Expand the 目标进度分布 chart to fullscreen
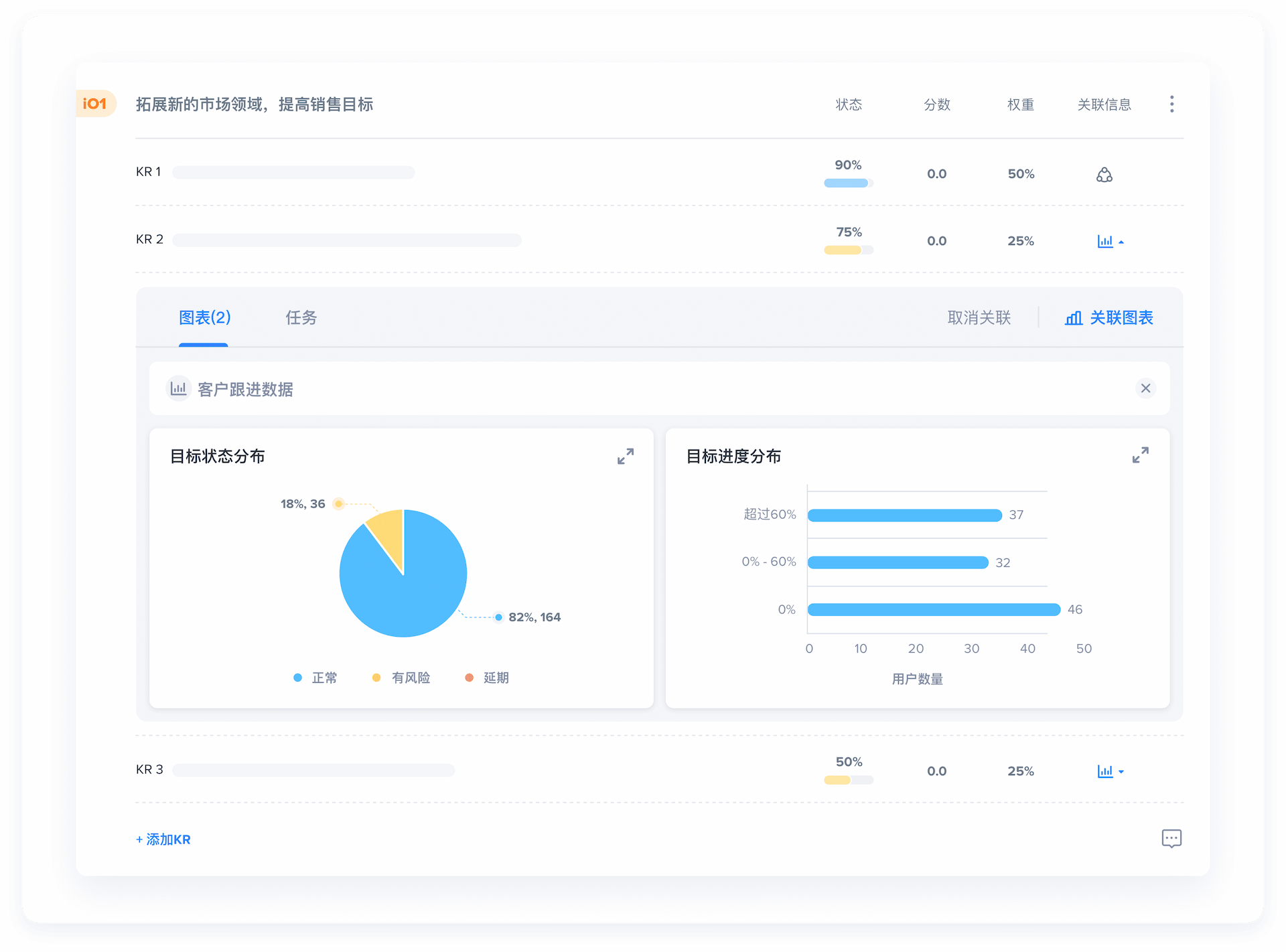The image size is (1286, 952). click(x=1141, y=455)
